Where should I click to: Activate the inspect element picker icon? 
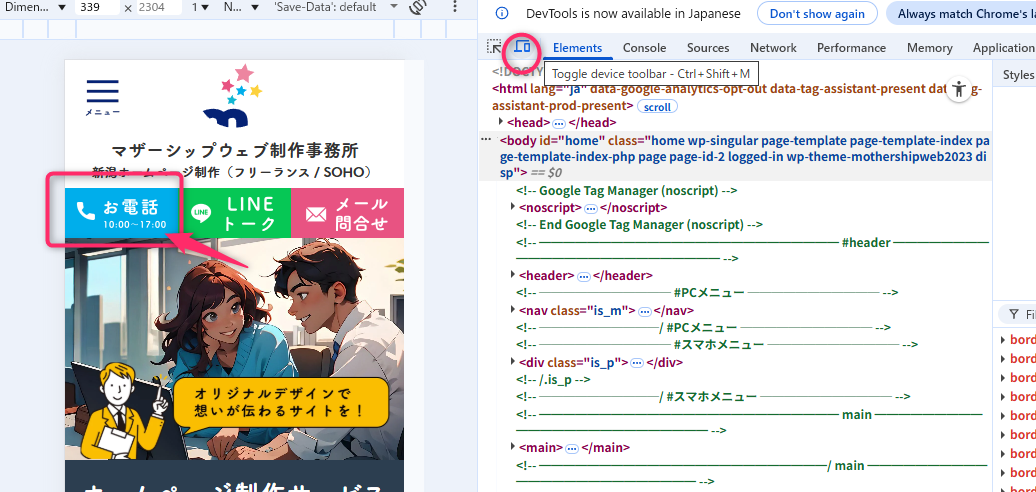[x=494, y=47]
